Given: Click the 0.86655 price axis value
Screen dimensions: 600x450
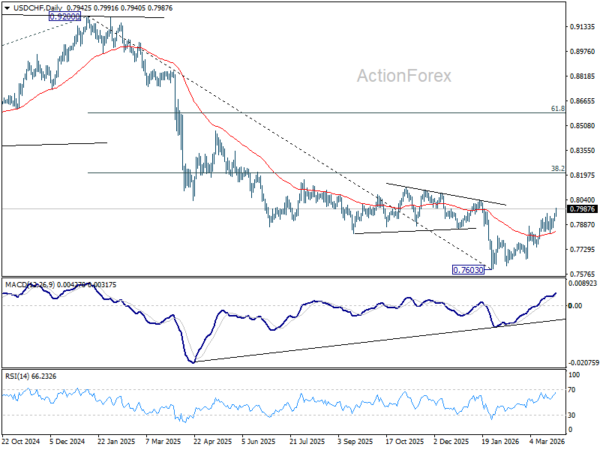Looking at the screenshot, I should click(x=582, y=101).
